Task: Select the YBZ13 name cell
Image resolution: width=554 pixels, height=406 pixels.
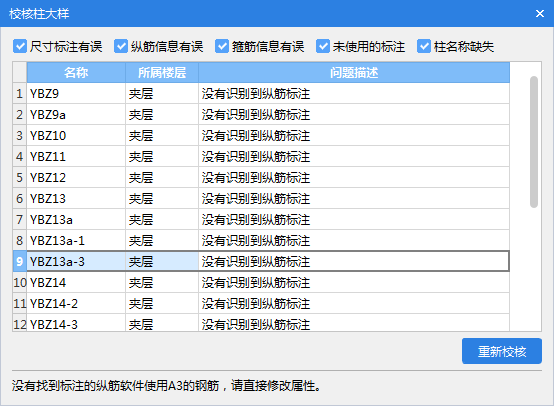Action: [x=76, y=199]
